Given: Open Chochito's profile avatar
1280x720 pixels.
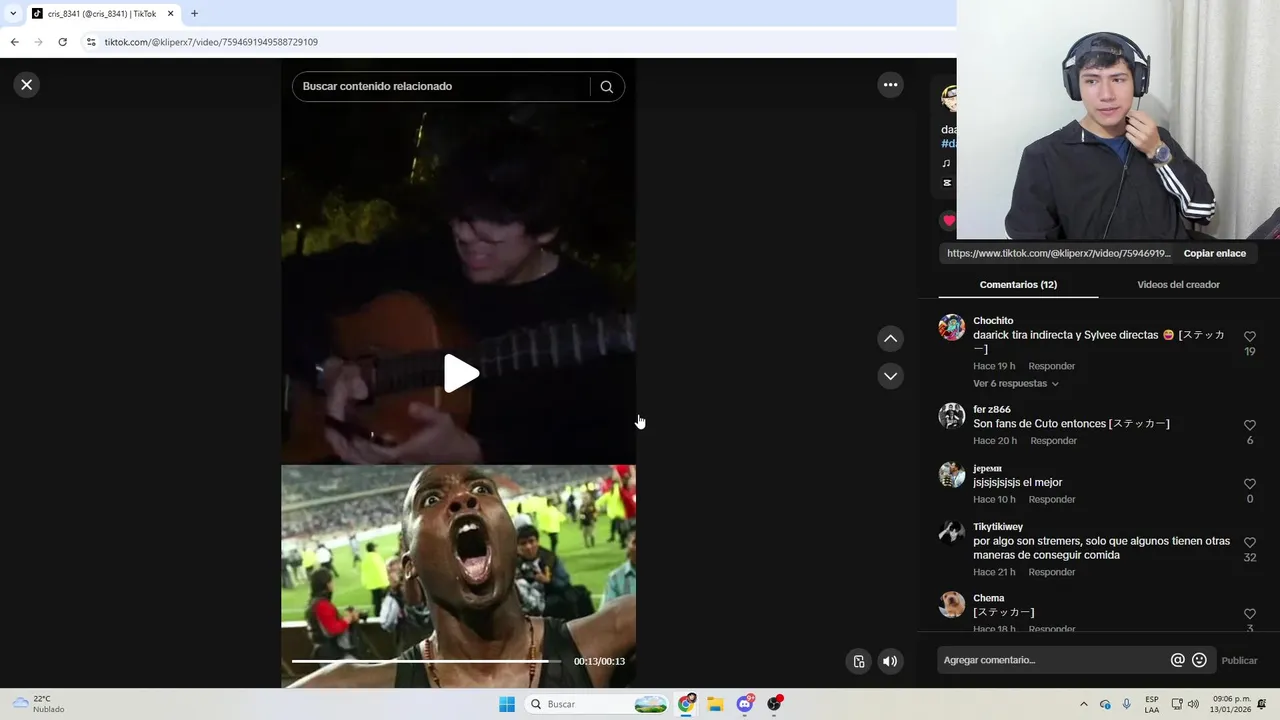Looking at the screenshot, I should [x=952, y=328].
